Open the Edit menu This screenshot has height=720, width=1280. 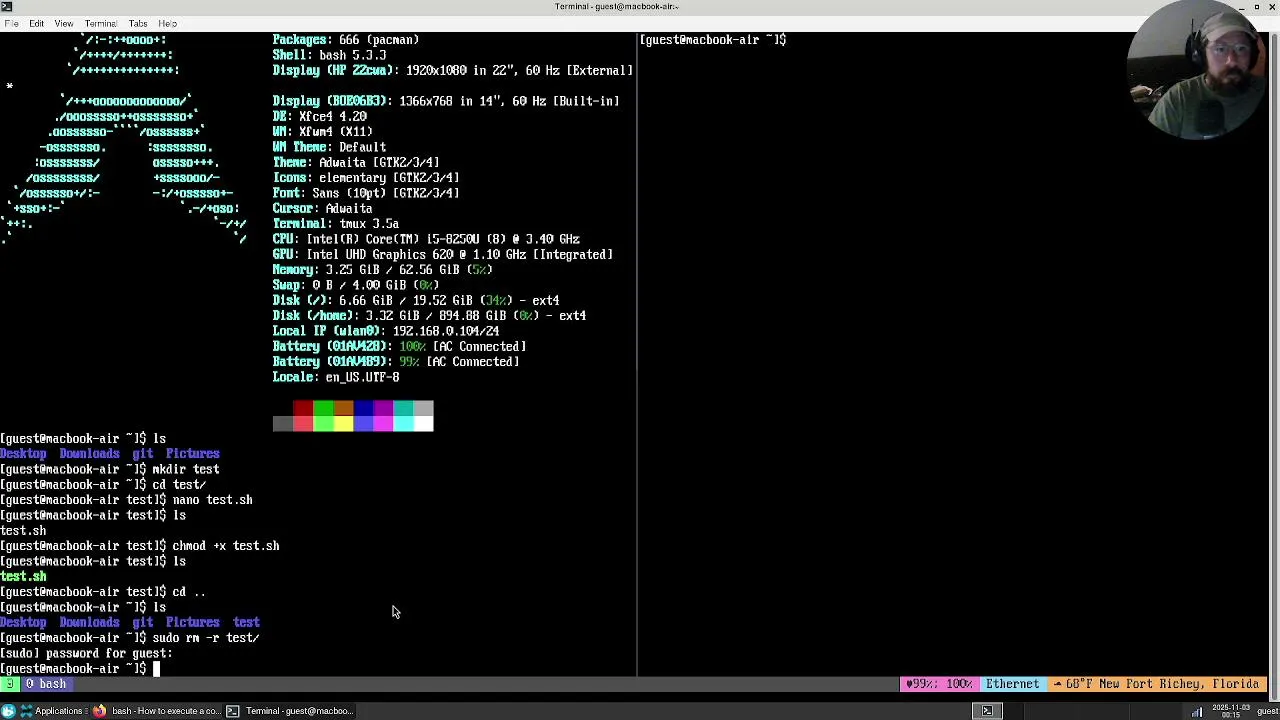36,23
